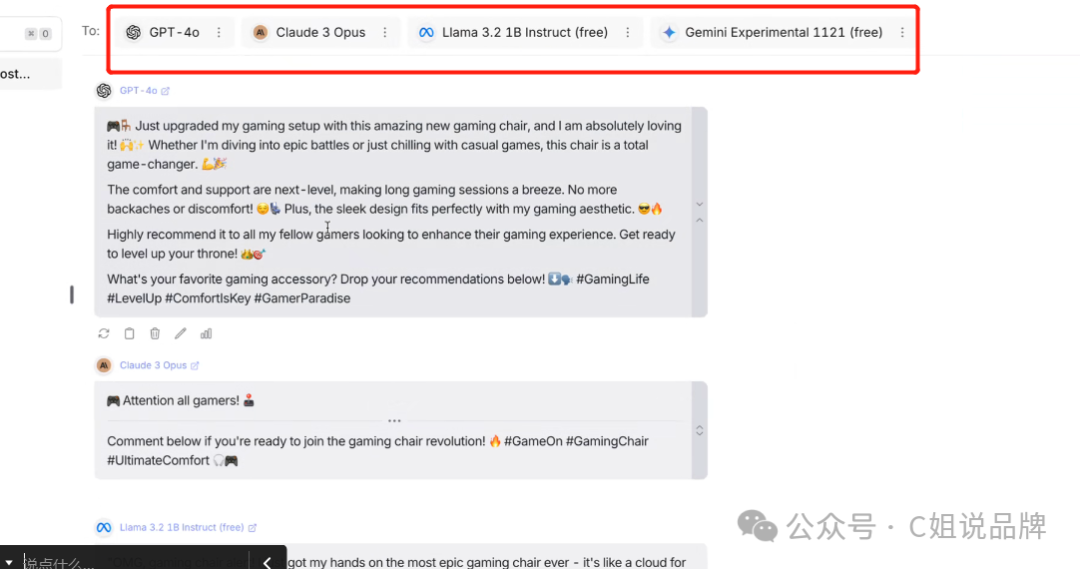Click the left arrow in bottom overlay bar
The height and width of the screenshot is (569, 1080).
(267, 562)
